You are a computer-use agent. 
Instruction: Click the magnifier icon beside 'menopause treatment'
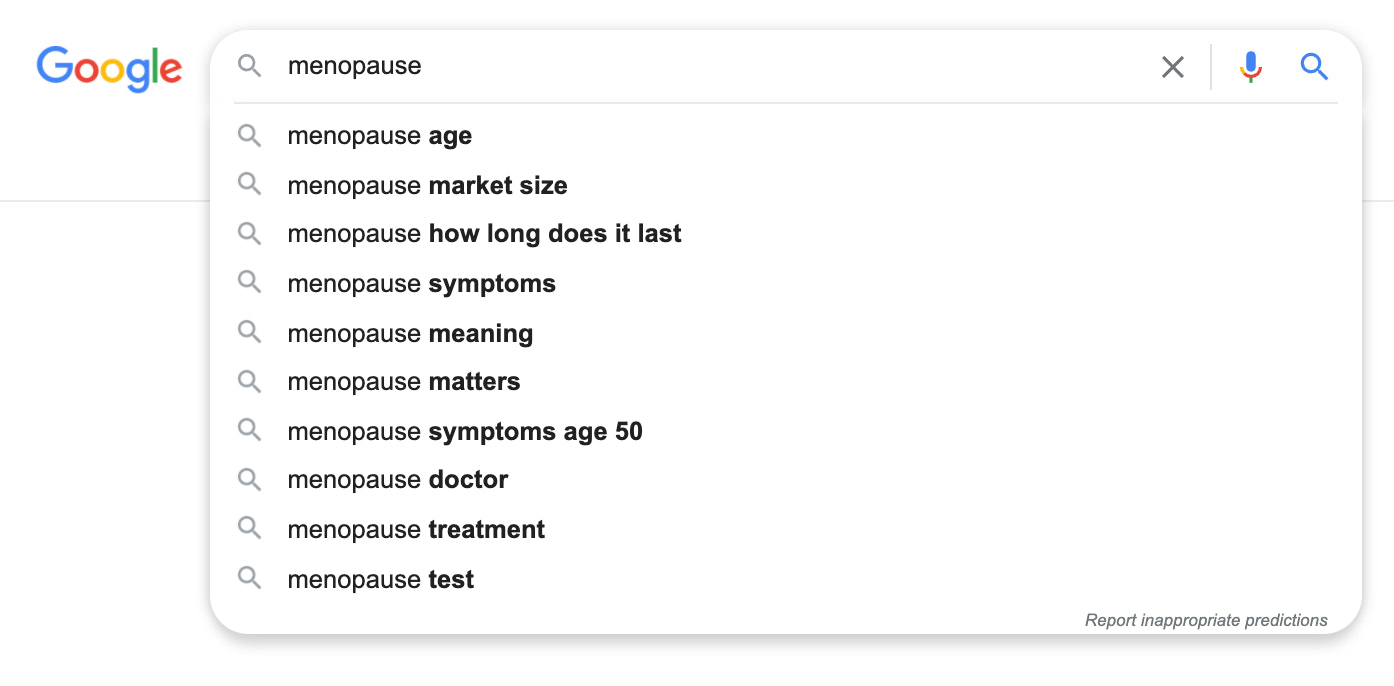point(249,528)
